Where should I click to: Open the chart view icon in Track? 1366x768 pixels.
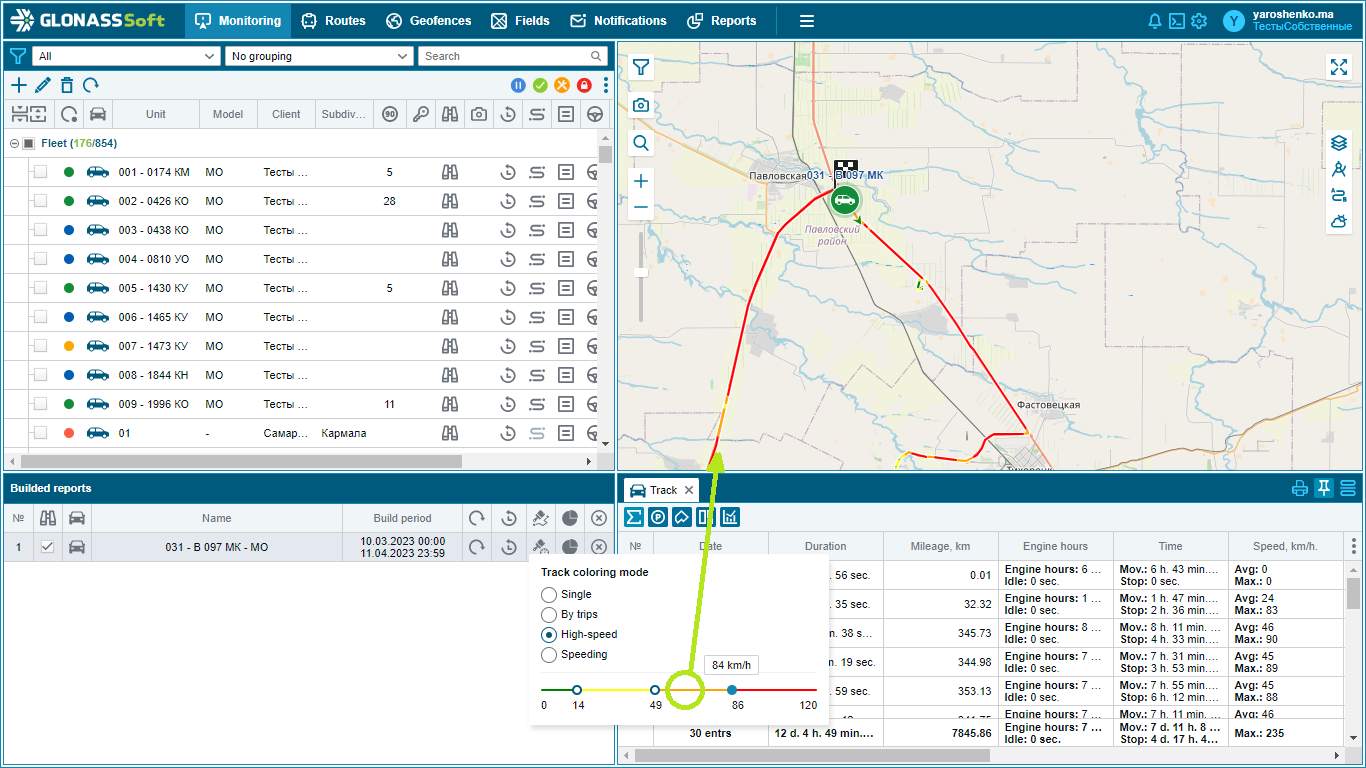[x=730, y=517]
